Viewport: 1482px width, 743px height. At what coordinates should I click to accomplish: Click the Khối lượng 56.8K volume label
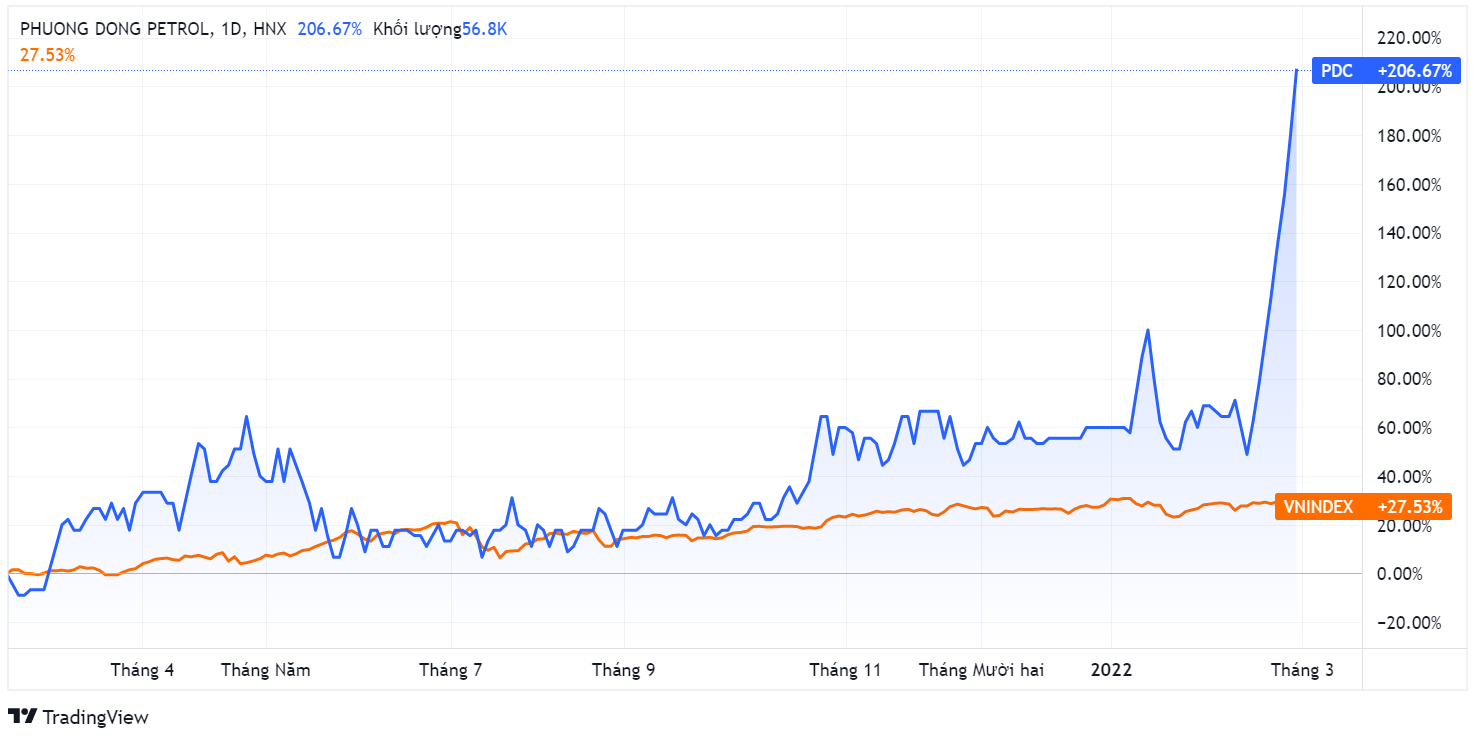pos(440,29)
